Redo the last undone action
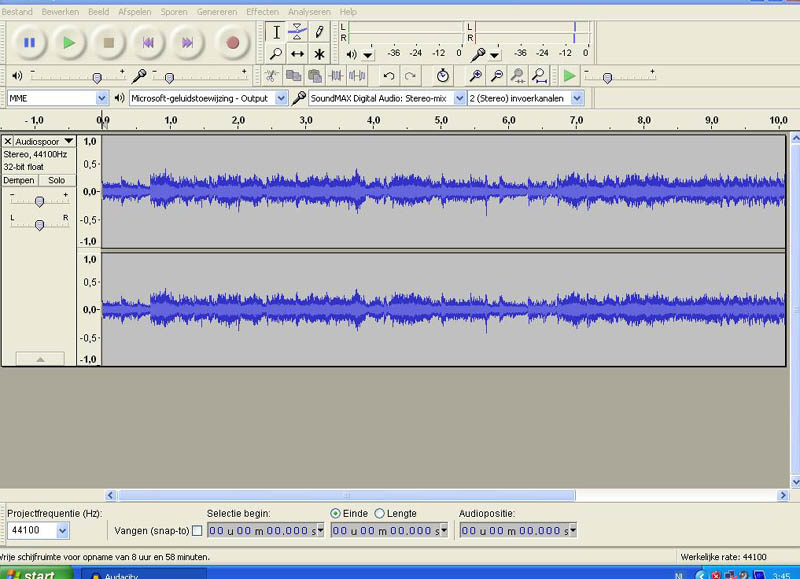This screenshot has height=579, width=800. 410,76
